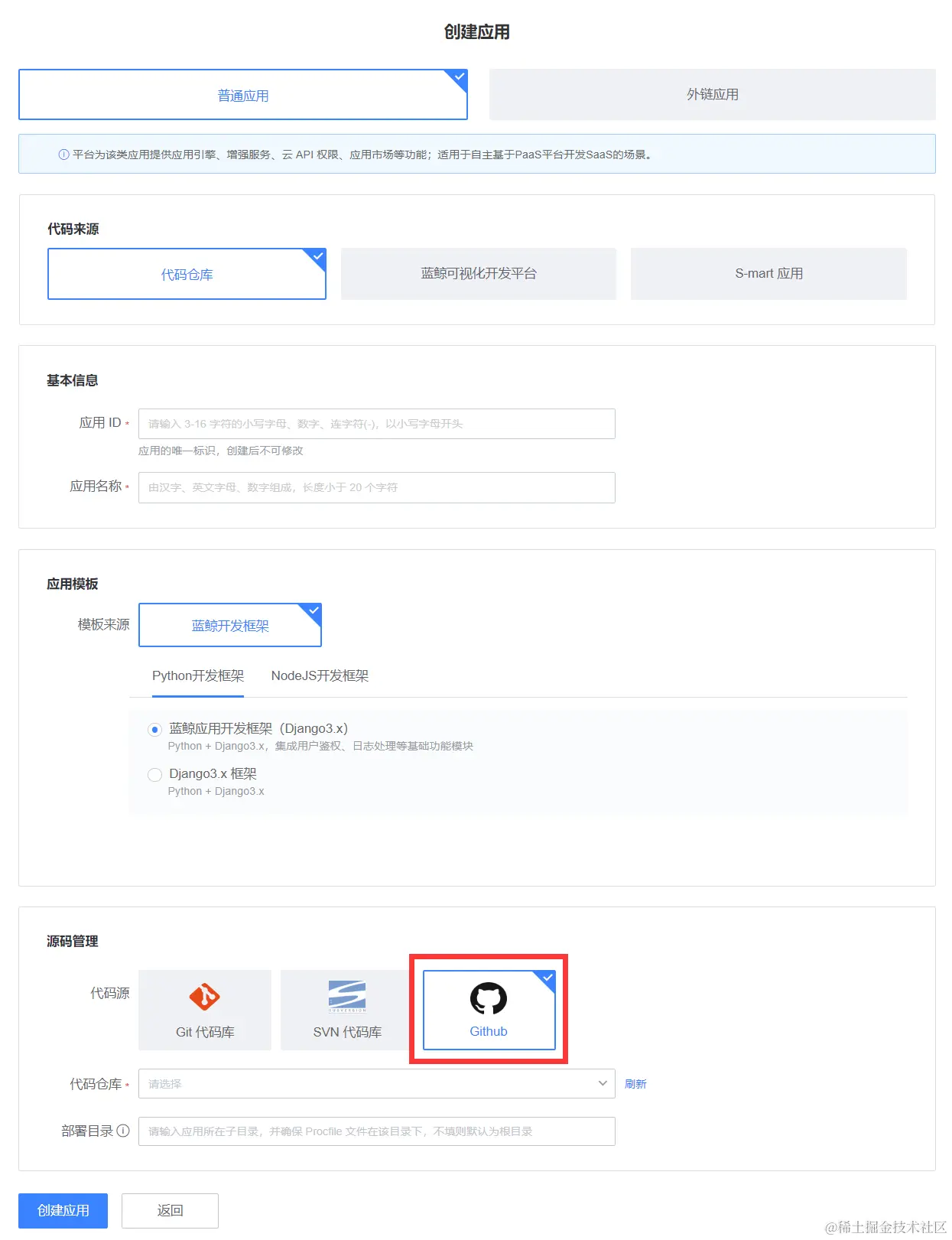
Task: Select the Django3.x 框架 radio button
Action: coord(154,775)
